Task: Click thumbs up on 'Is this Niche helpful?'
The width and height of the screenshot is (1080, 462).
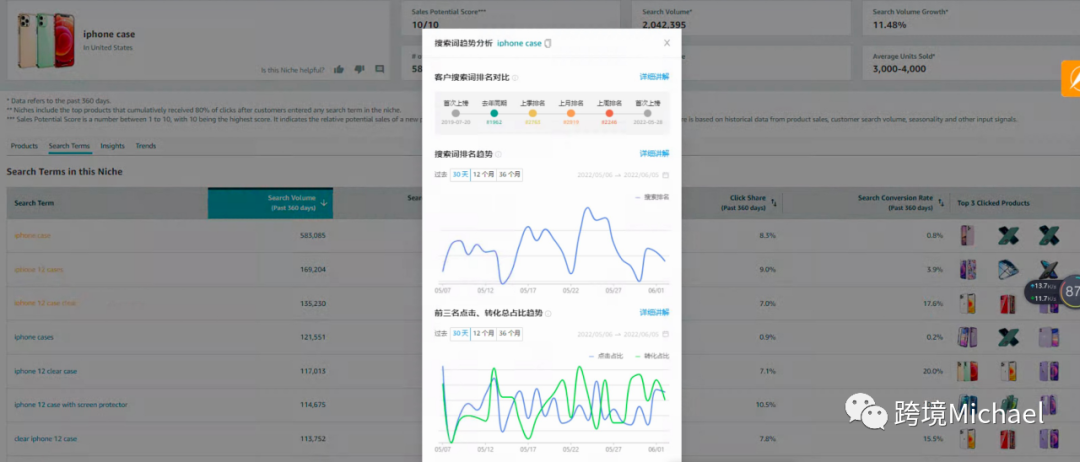Action: tap(338, 70)
